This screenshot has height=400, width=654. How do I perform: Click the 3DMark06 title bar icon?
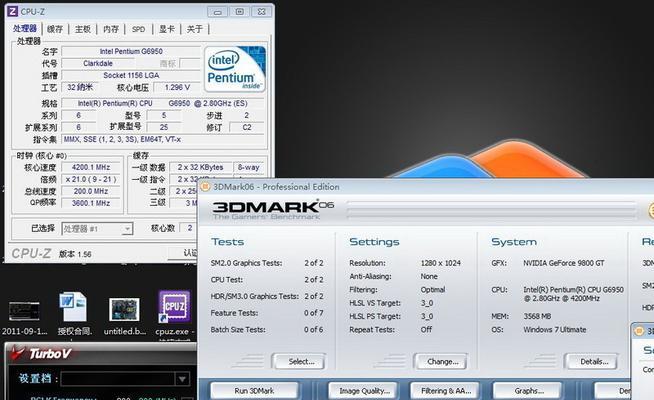(x=205, y=186)
